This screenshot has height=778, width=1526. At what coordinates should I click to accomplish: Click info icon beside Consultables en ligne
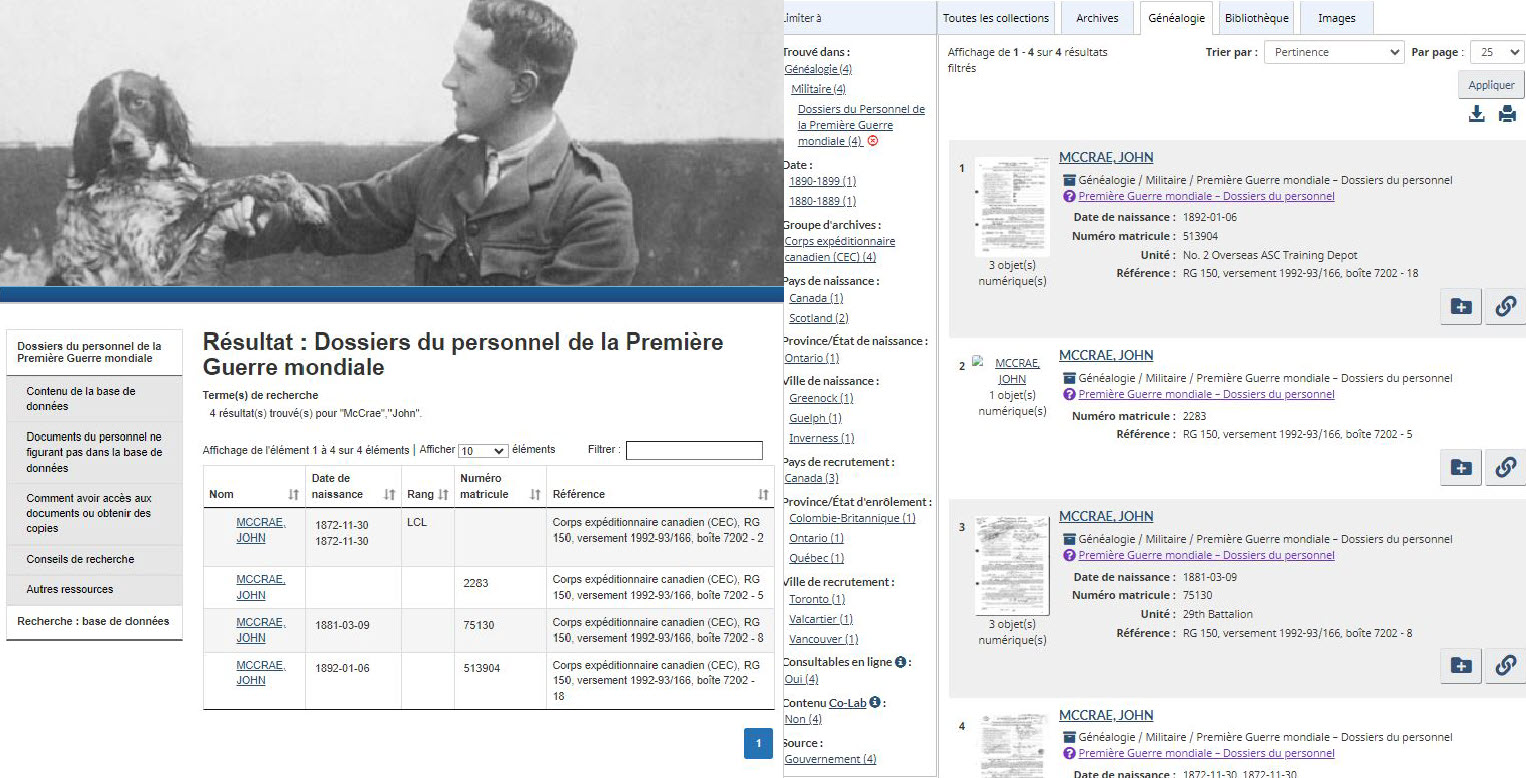(900, 662)
